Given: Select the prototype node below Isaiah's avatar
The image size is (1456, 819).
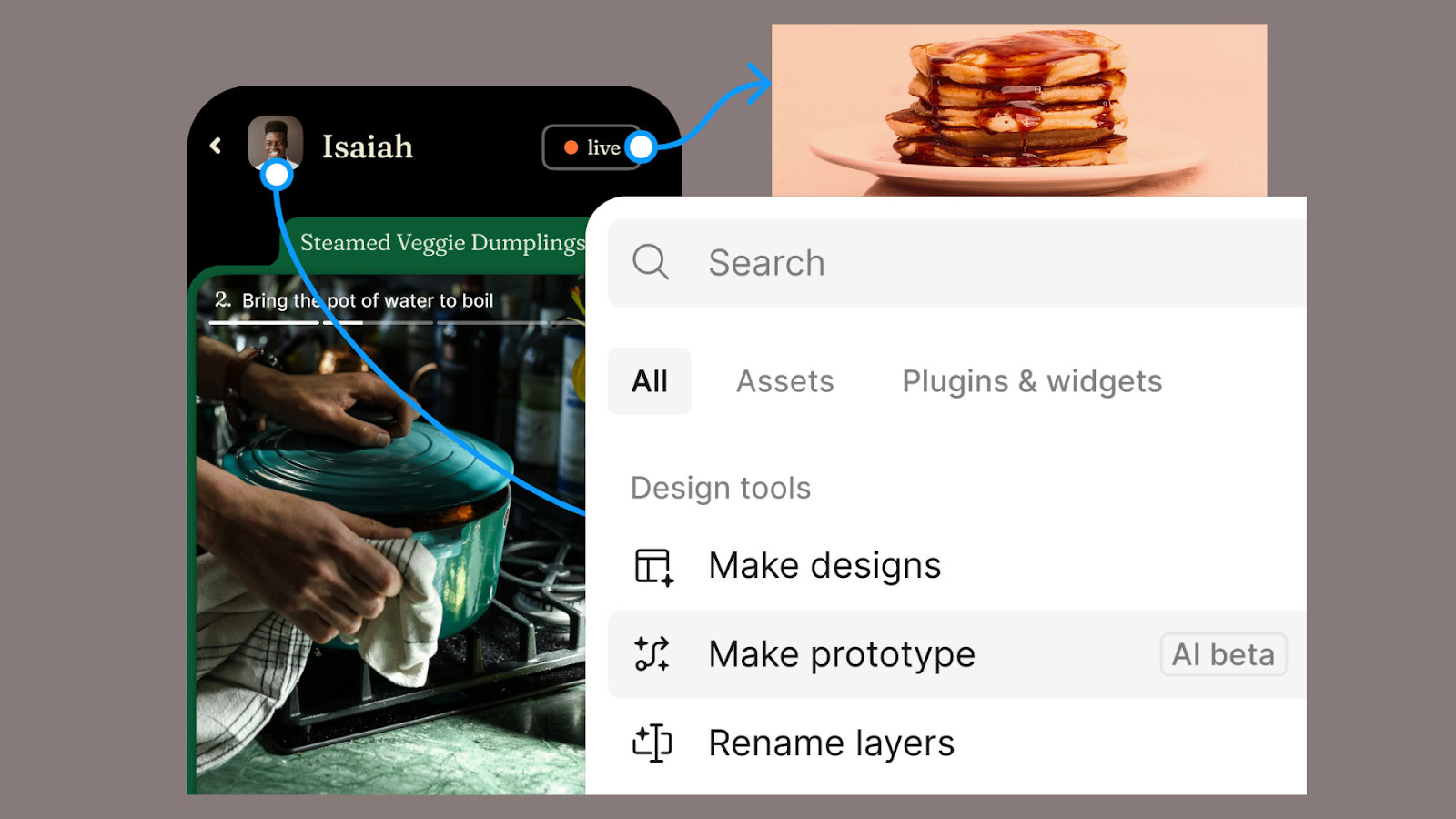Looking at the screenshot, I should tap(277, 175).
